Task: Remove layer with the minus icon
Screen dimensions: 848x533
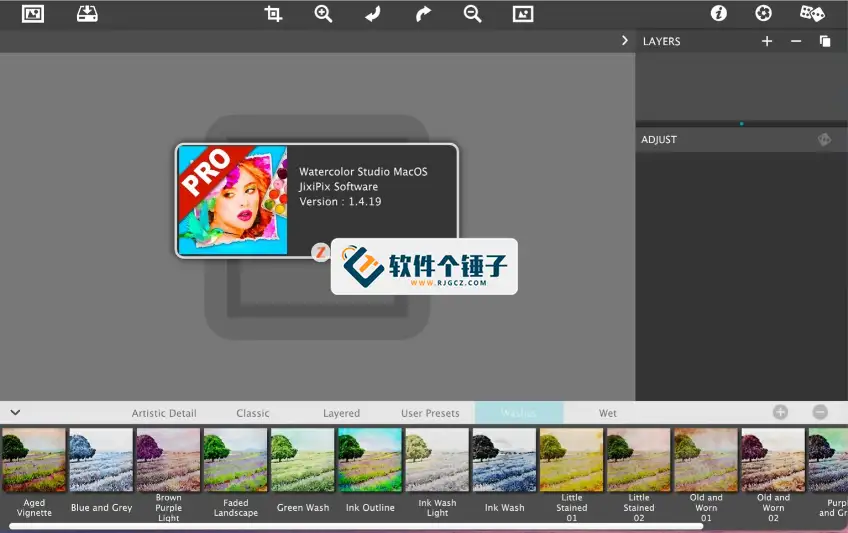Action: (796, 41)
